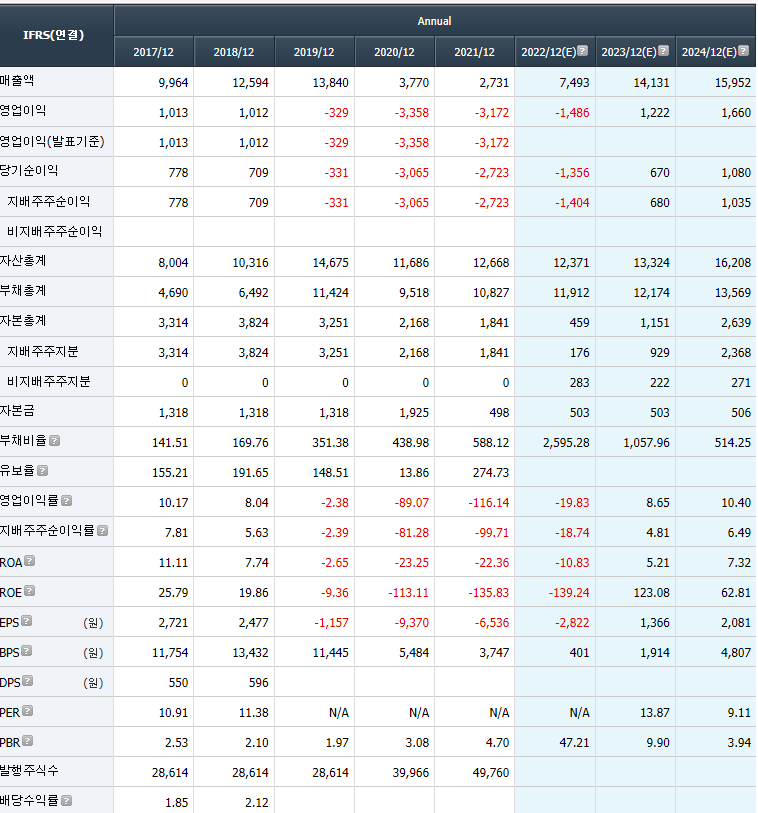This screenshot has width=758, height=813.
Task: Click the PBR estimate 47.21
Action: tap(574, 744)
